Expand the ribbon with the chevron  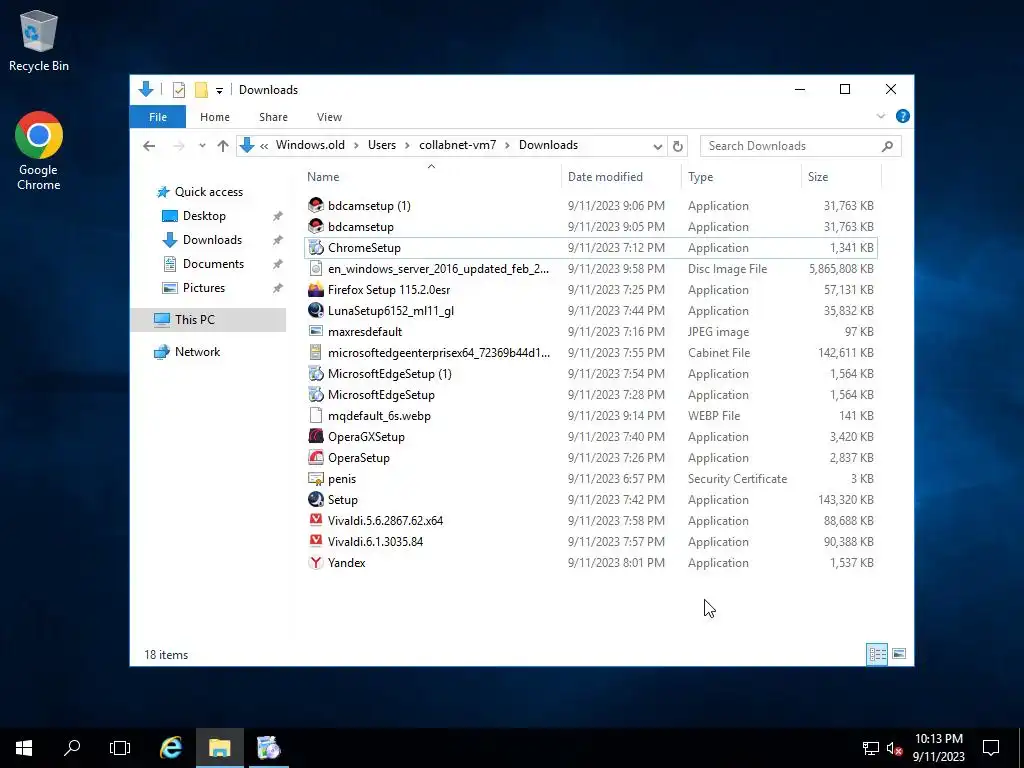tap(880, 116)
